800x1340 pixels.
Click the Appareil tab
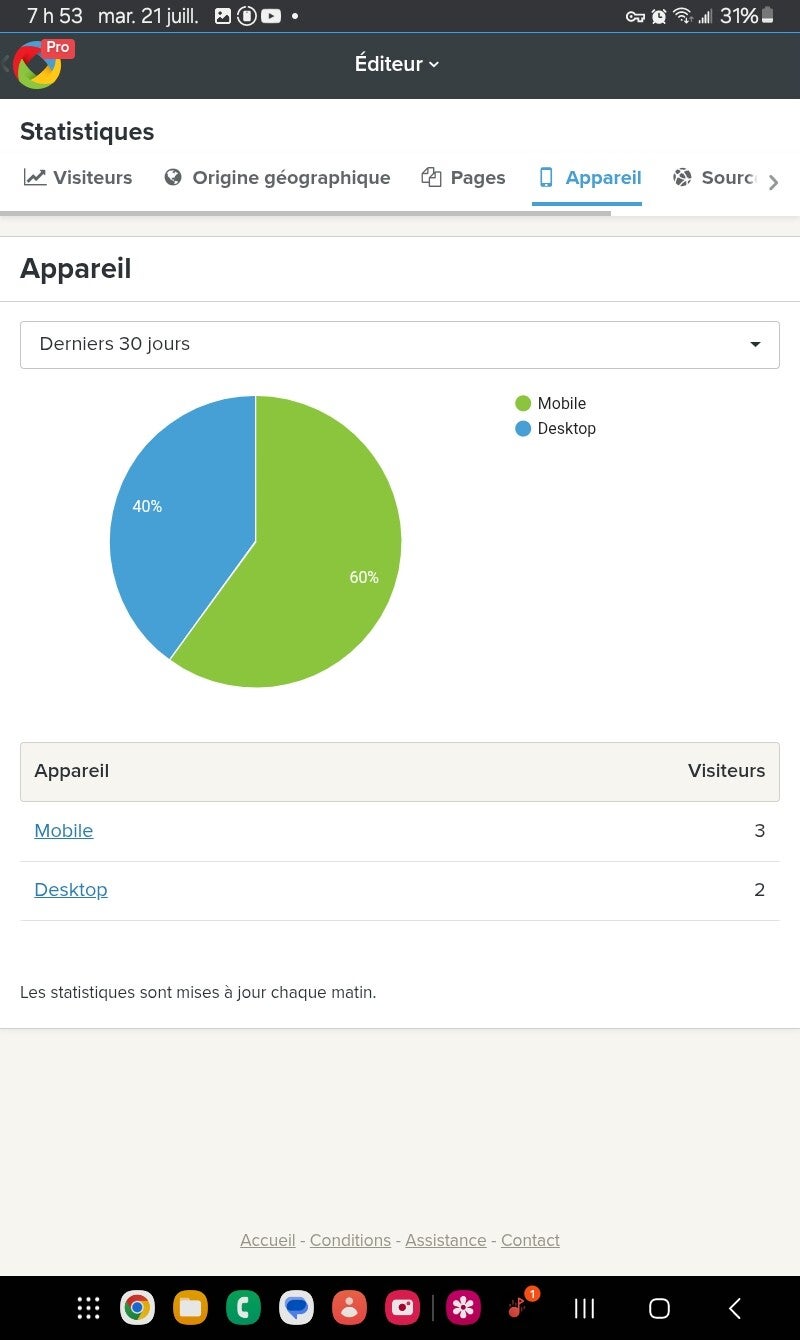click(x=589, y=178)
